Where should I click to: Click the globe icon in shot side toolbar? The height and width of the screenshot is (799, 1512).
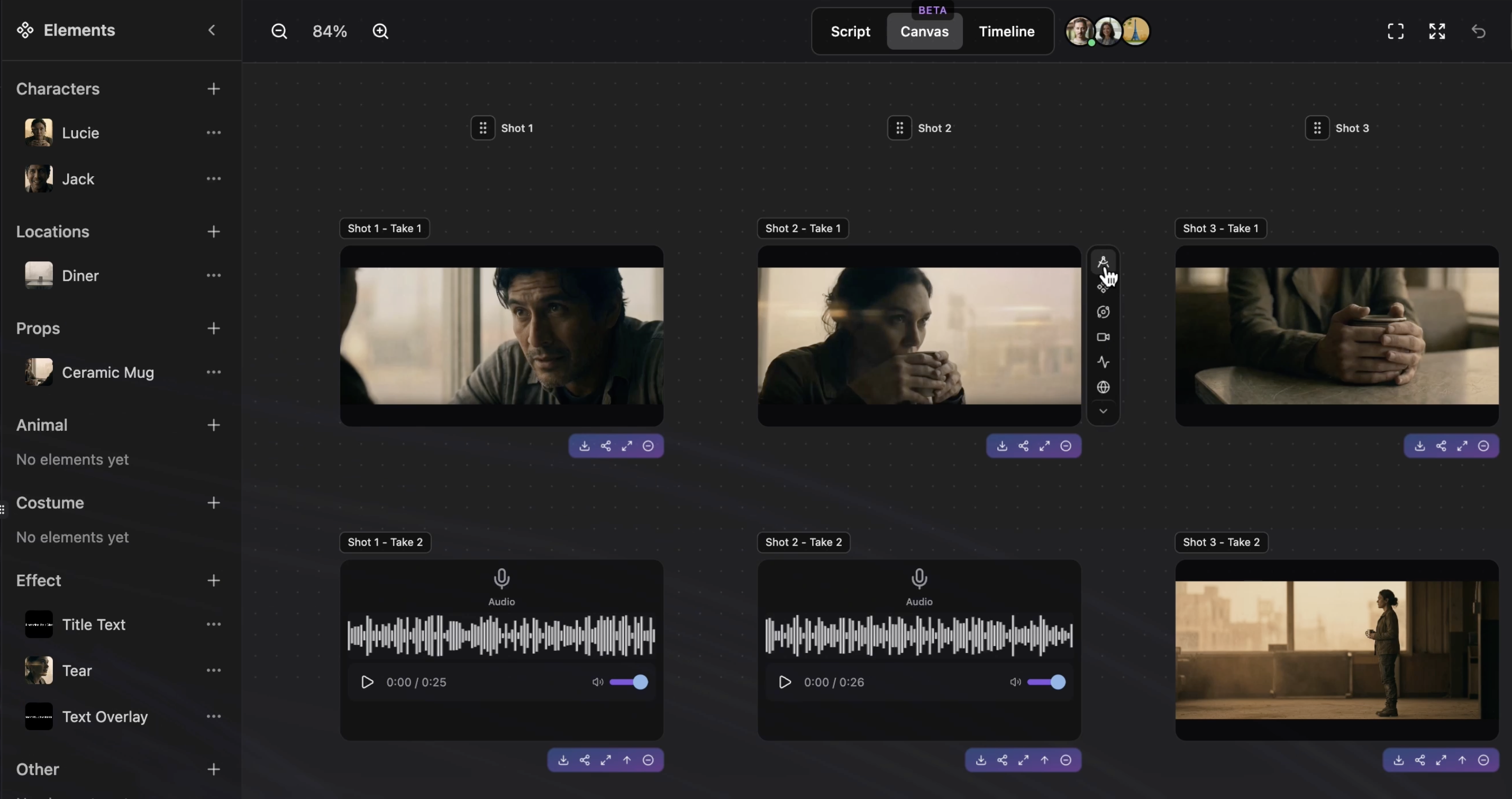coord(1103,387)
